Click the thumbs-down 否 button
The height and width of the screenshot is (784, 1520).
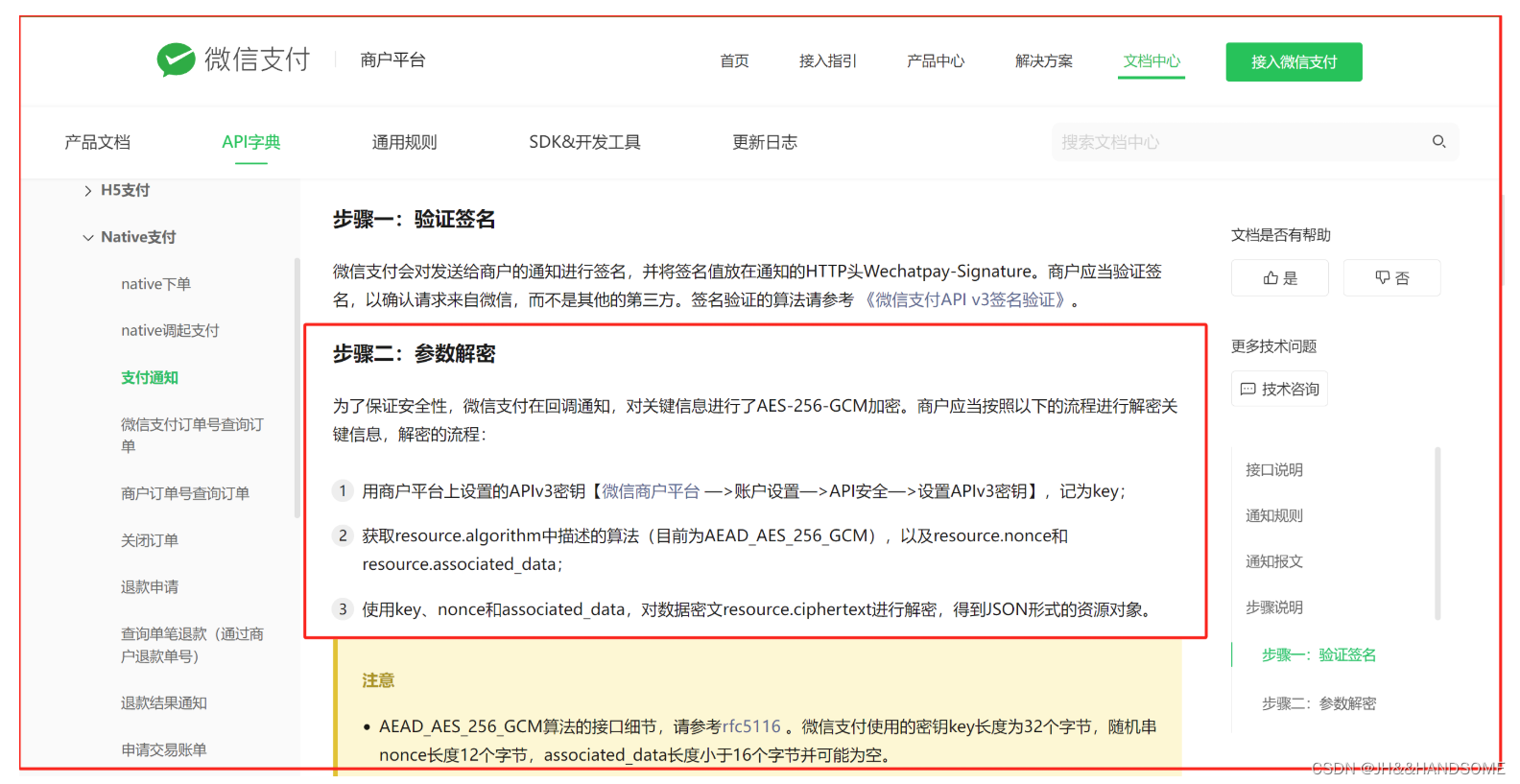point(1391,278)
